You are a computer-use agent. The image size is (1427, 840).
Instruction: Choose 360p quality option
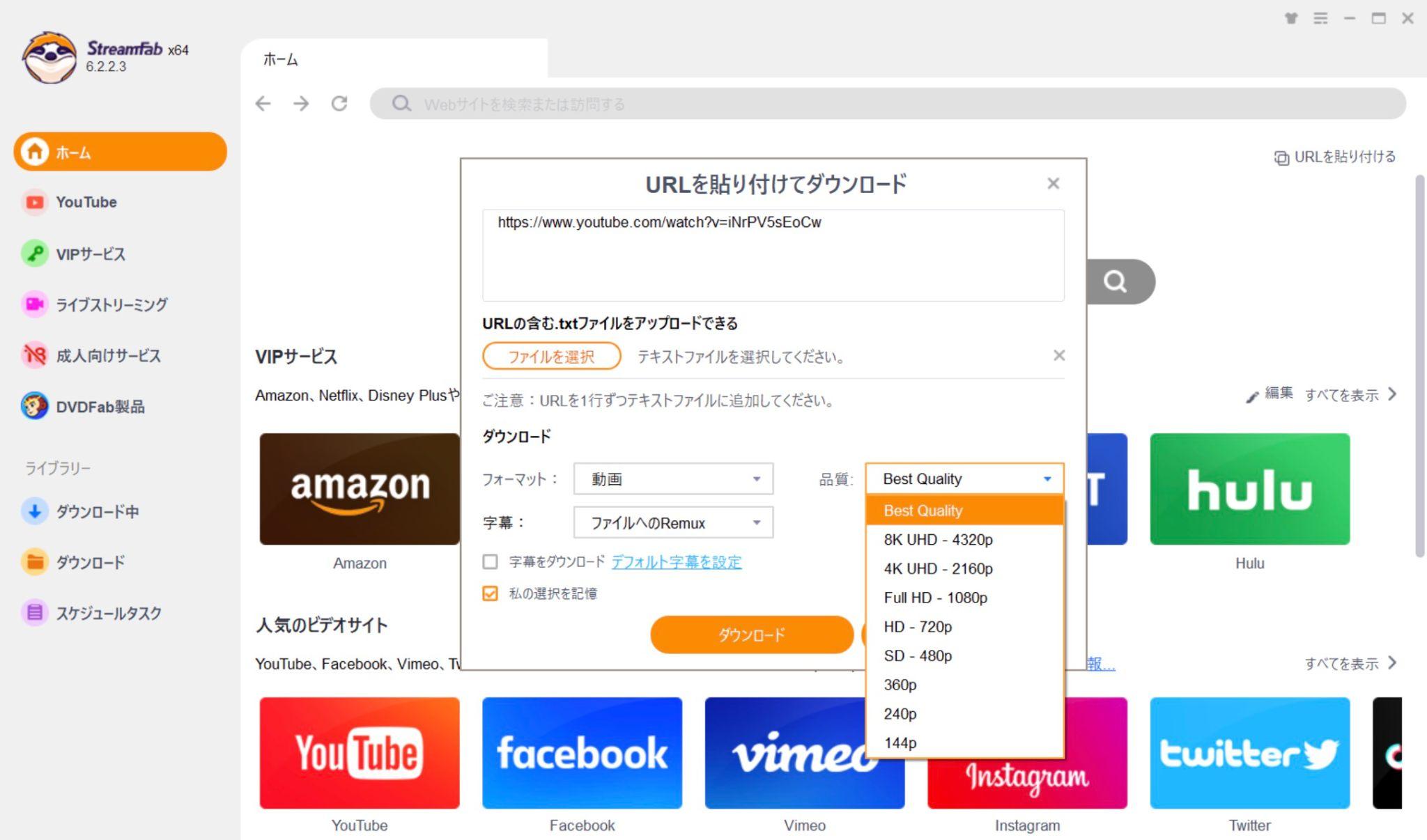(x=964, y=685)
